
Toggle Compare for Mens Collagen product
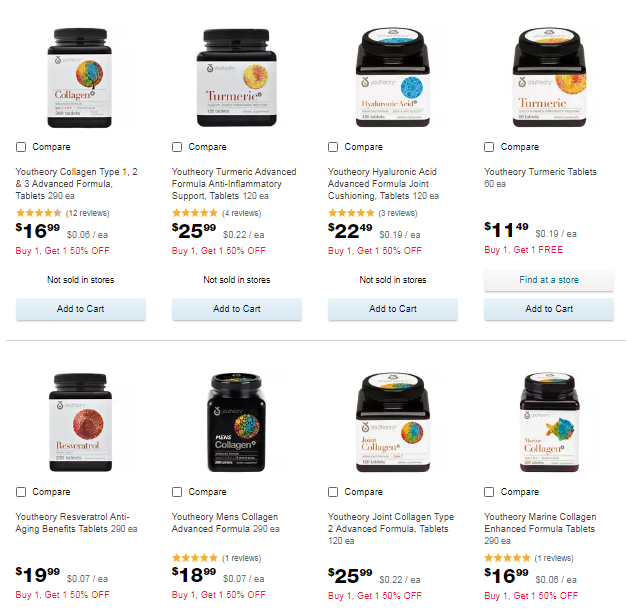177,492
